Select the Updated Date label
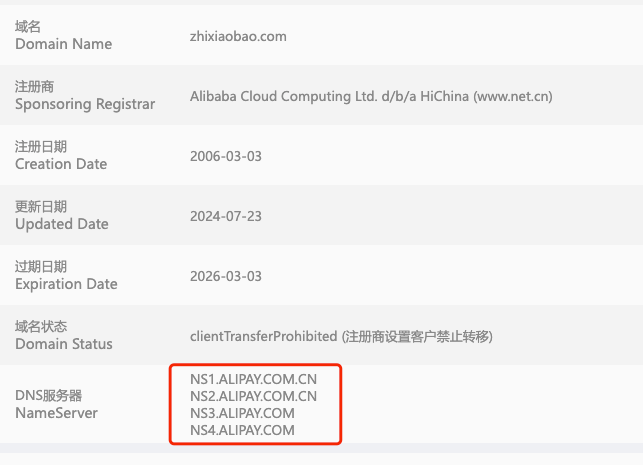 [x=62, y=224]
